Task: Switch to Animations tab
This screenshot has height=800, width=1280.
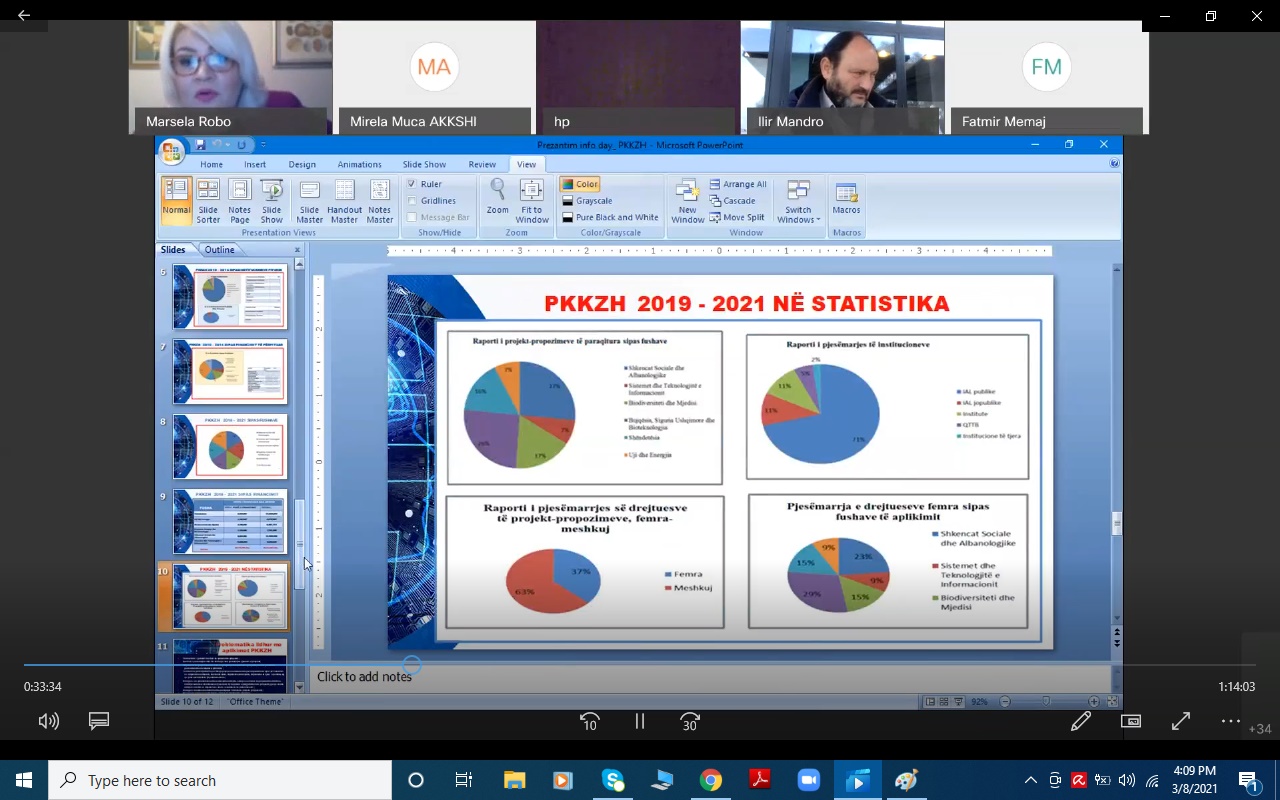Action: 359,164
